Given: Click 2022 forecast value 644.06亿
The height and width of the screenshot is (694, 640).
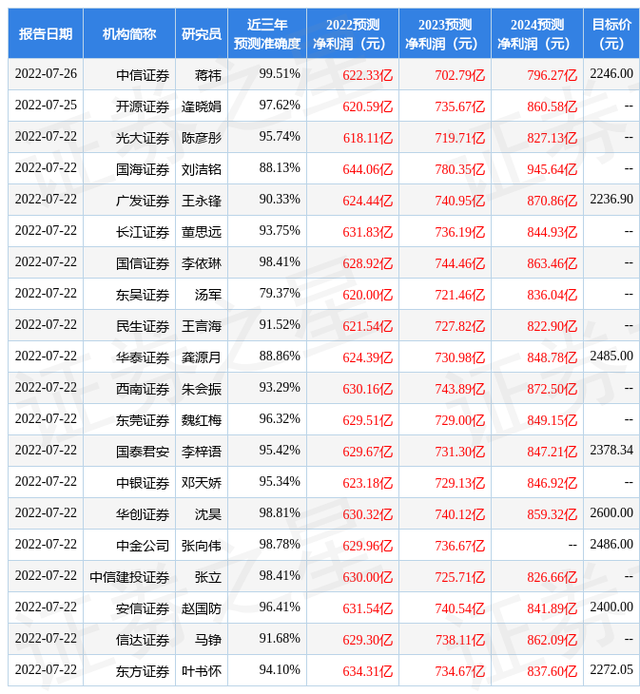Looking at the screenshot, I should click(x=367, y=169).
